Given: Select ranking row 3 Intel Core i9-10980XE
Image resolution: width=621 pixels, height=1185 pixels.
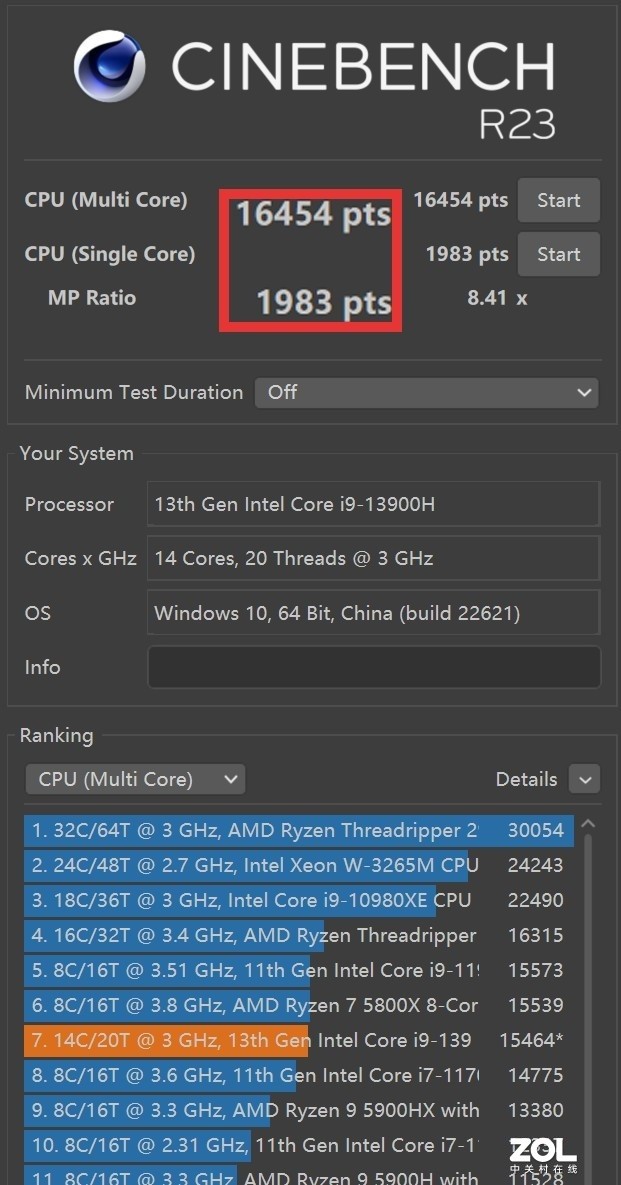Looking at the screenshot, I should coord(299,900).
